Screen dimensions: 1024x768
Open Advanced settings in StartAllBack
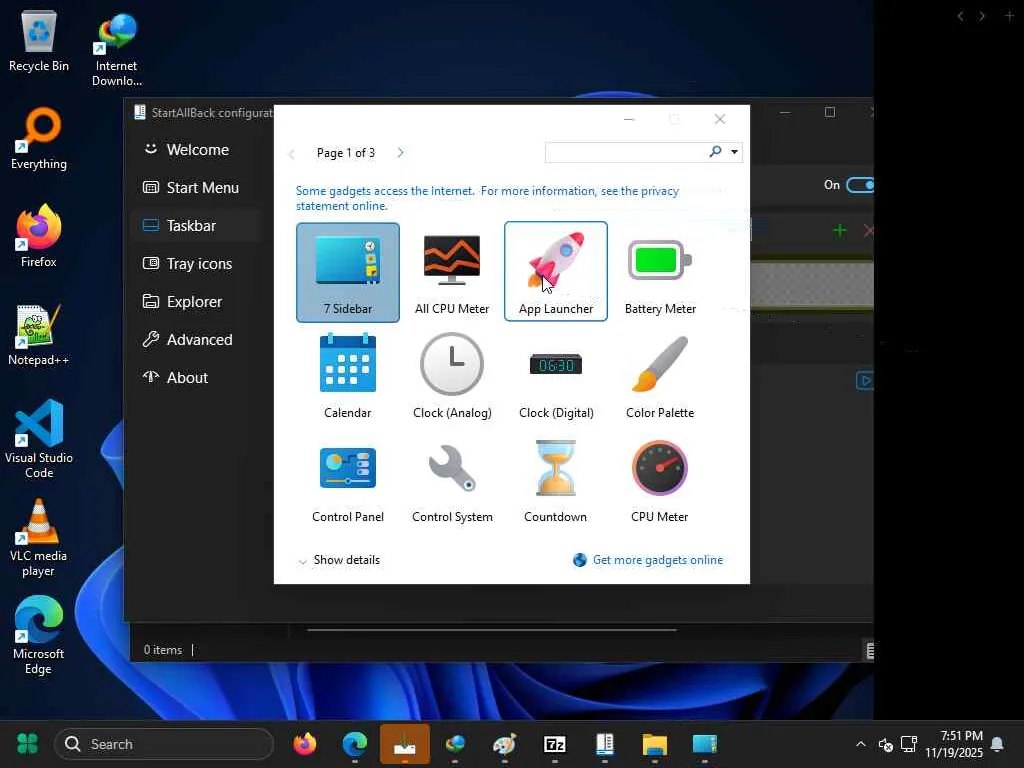click(x=197, y=339)
